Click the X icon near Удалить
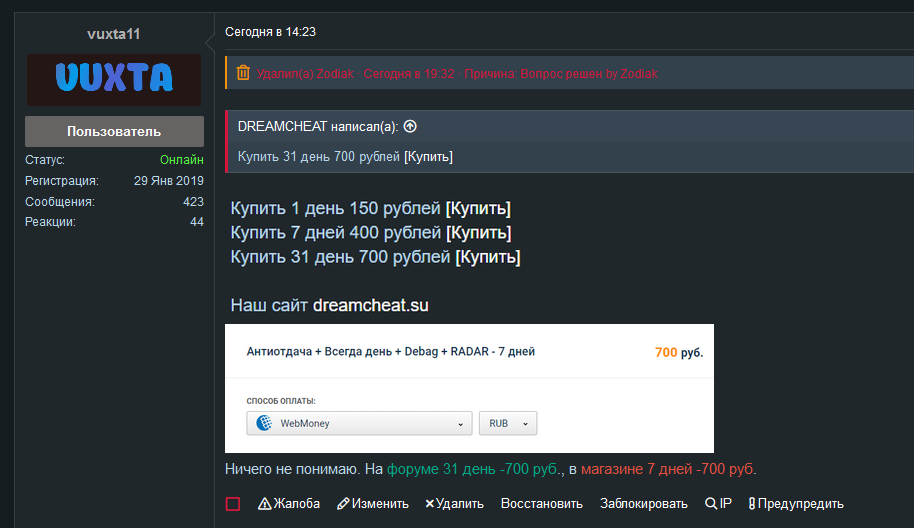The image size is (914, 528). coord(430,504)
